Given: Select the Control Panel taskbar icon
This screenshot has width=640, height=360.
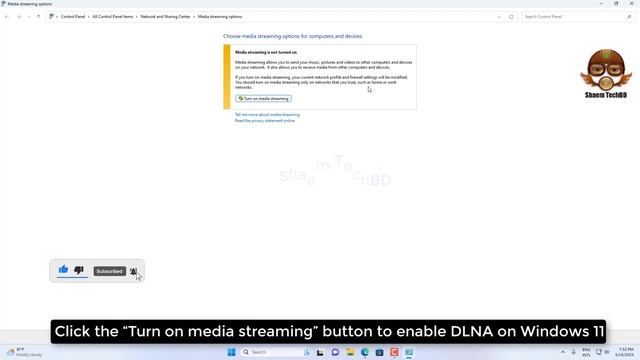Looking at the screenshot, I should pyautogui.click(x=409, y=352).
